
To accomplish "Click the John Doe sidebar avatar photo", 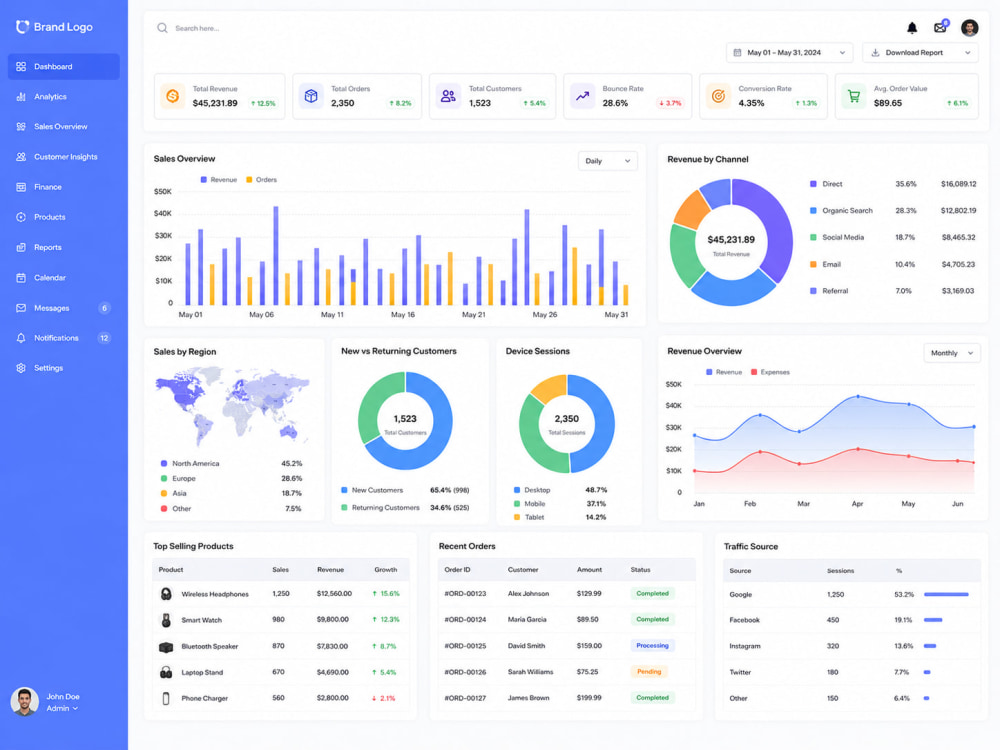I will (24, 702).
